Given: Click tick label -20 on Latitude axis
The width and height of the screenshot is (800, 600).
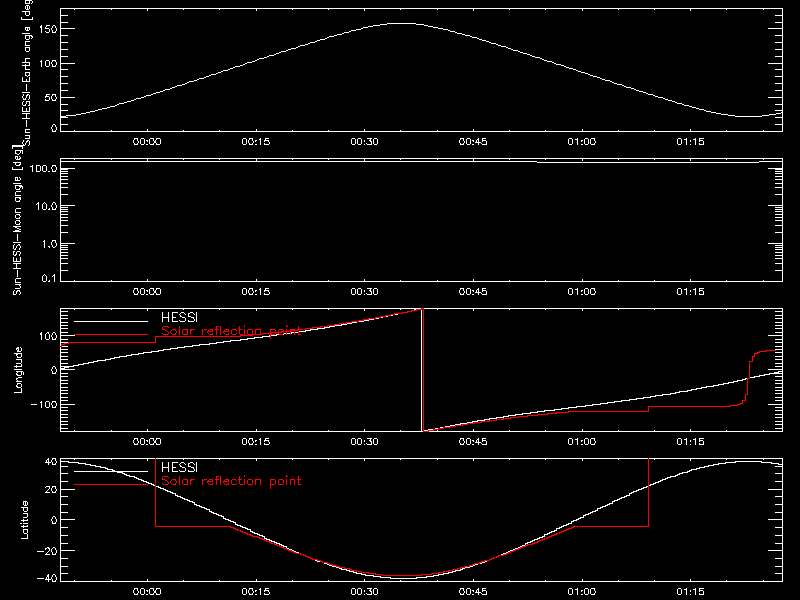Looking at the screenshot, I should [48, 551].
